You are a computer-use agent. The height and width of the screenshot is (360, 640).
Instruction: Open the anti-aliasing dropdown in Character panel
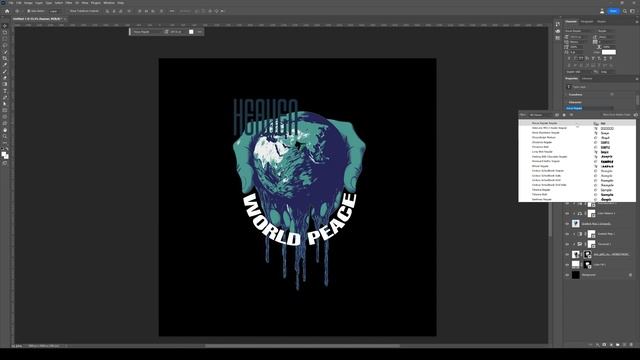click(607, 72)
